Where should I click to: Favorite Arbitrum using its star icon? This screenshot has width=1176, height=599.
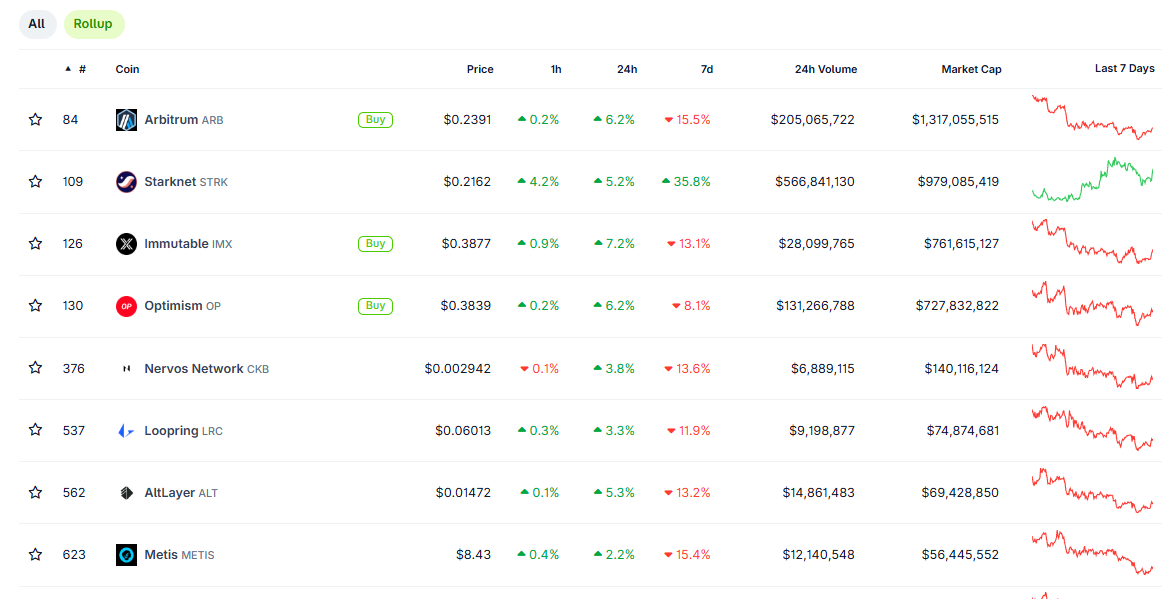35,119
